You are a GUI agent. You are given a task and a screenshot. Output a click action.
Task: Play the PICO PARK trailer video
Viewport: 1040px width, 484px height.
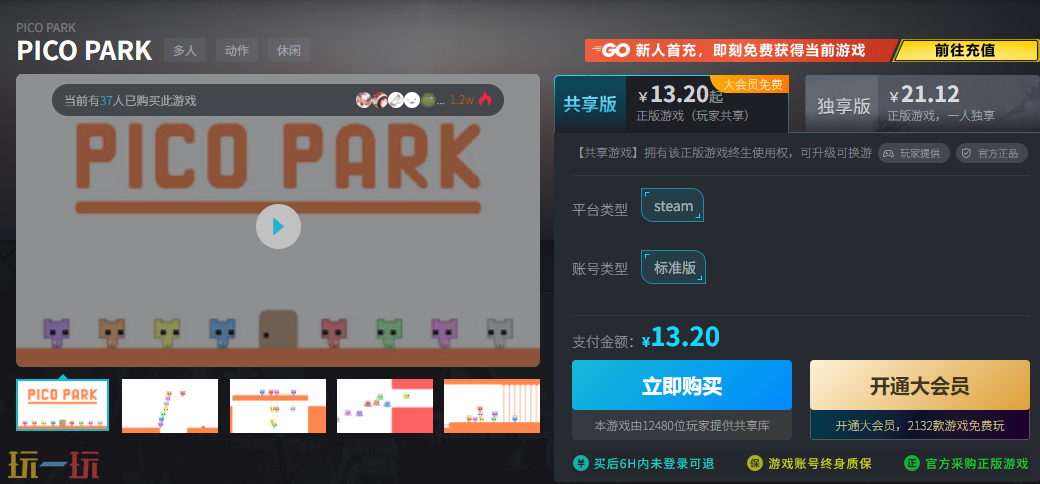(278, 227)
